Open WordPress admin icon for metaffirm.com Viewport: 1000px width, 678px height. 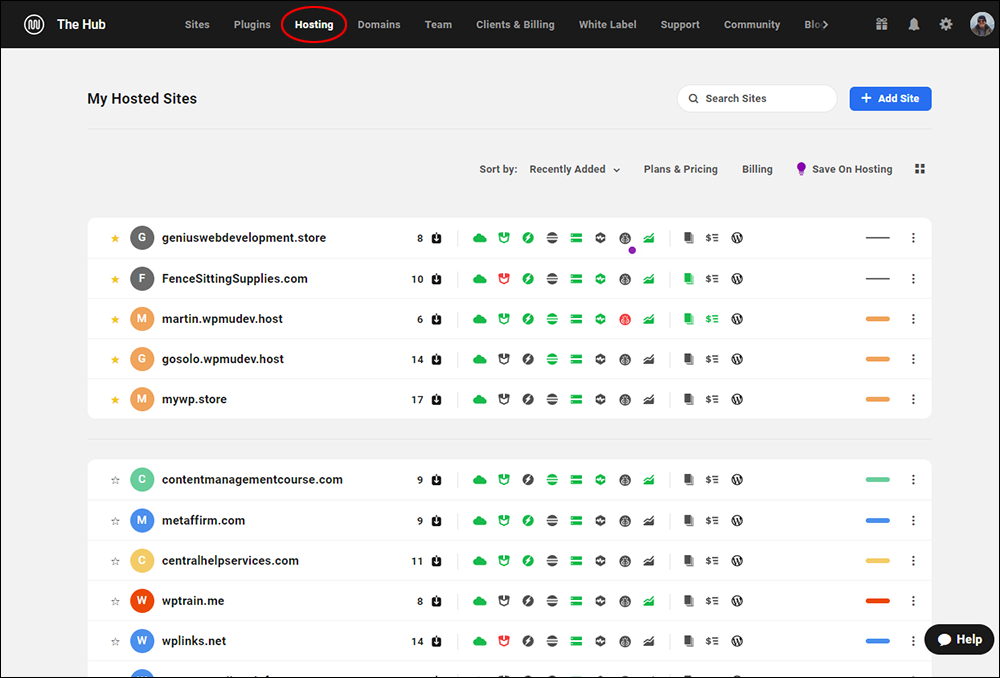(x=737, y=520)
